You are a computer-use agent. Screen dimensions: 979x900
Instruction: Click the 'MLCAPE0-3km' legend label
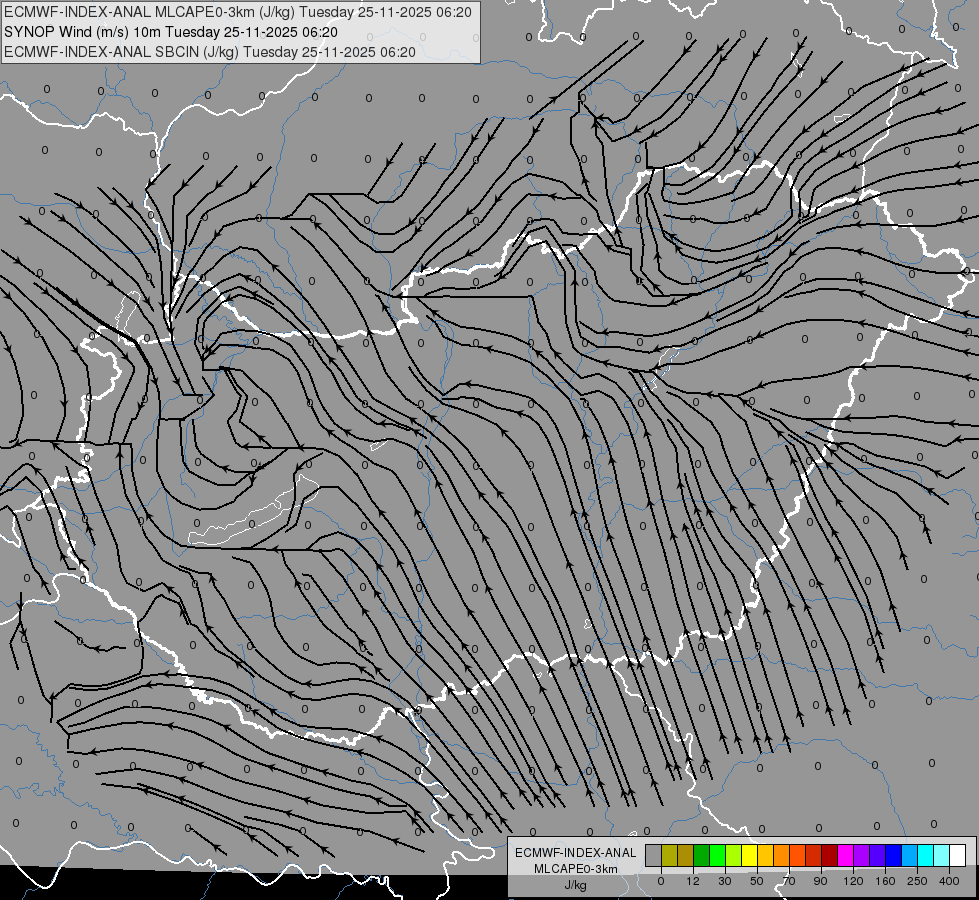(576, 869)
